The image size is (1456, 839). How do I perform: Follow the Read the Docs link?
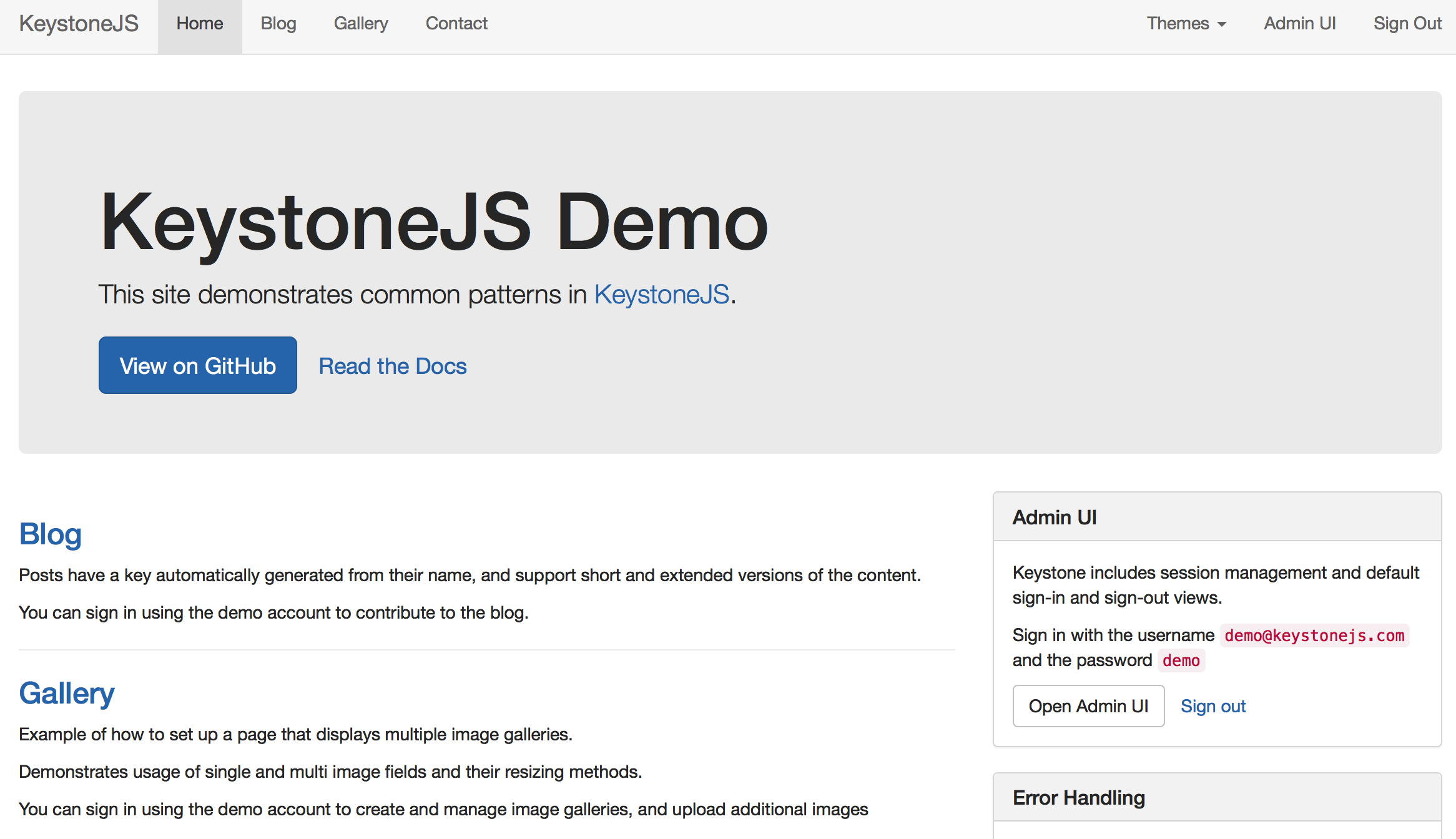[392, 366]
